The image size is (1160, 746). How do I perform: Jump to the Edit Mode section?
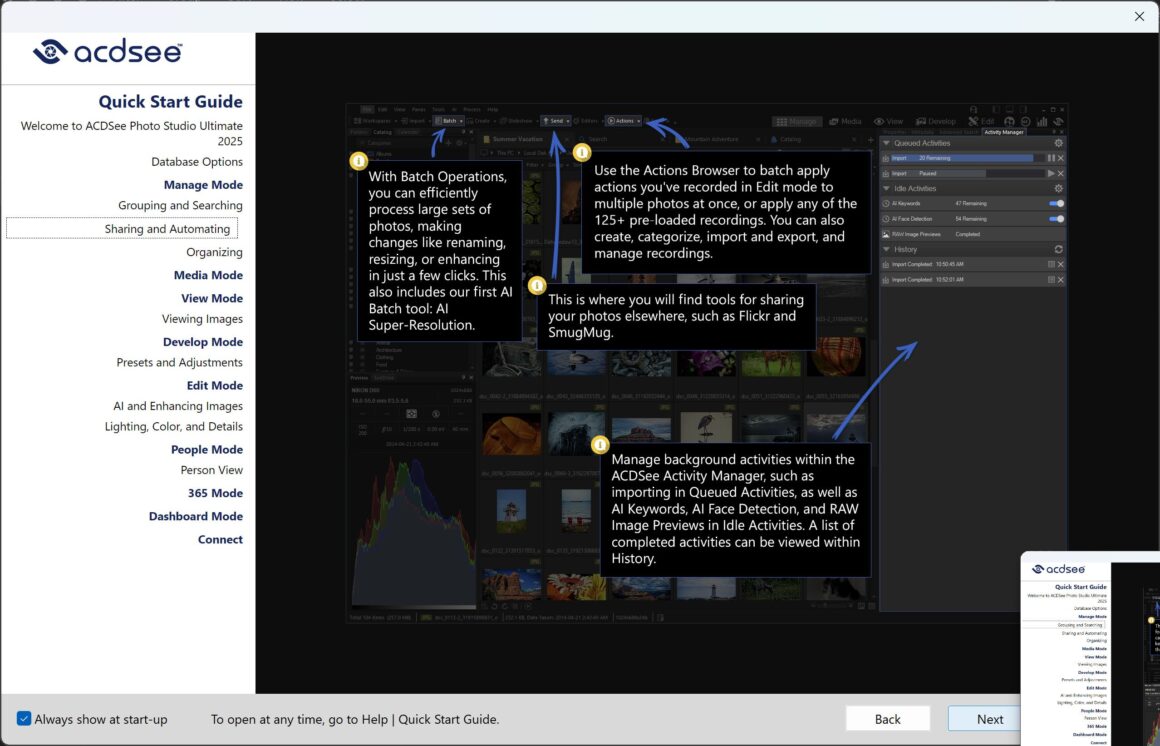[x=215, y=385]
